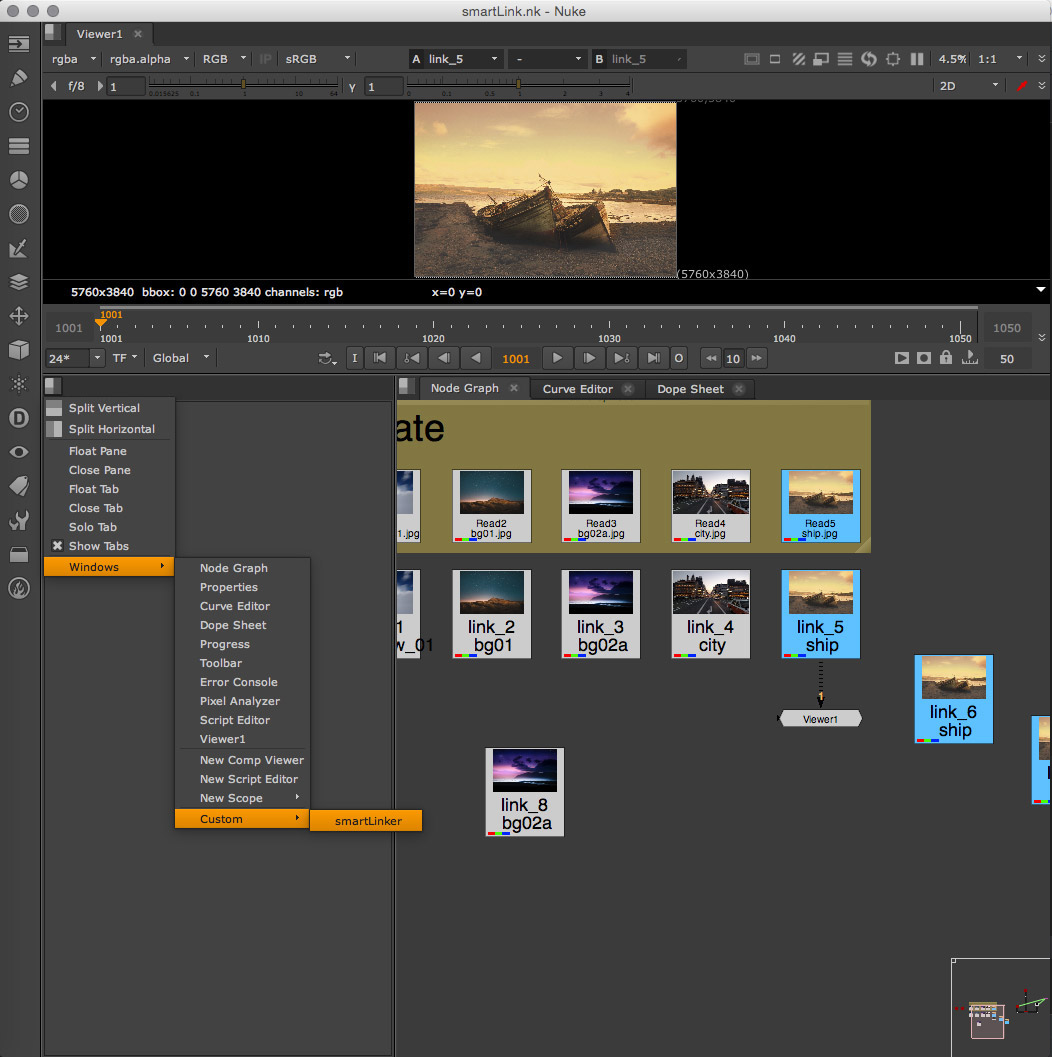Expand the 2D view mode dropdown
Image resolution: width=1052 pixels, height=1057 pixels.
click(x=968, y=86)
